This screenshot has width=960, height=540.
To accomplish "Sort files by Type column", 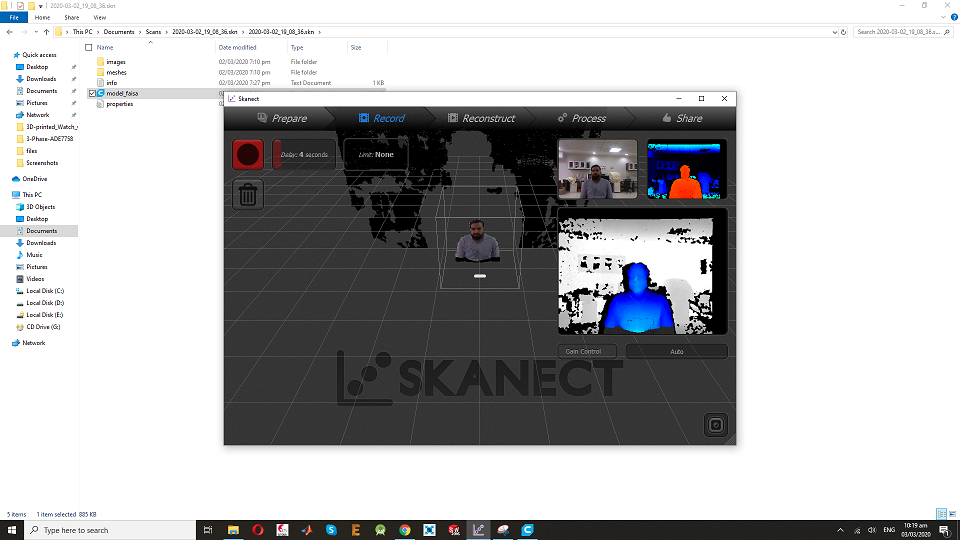I will (297, 47).
